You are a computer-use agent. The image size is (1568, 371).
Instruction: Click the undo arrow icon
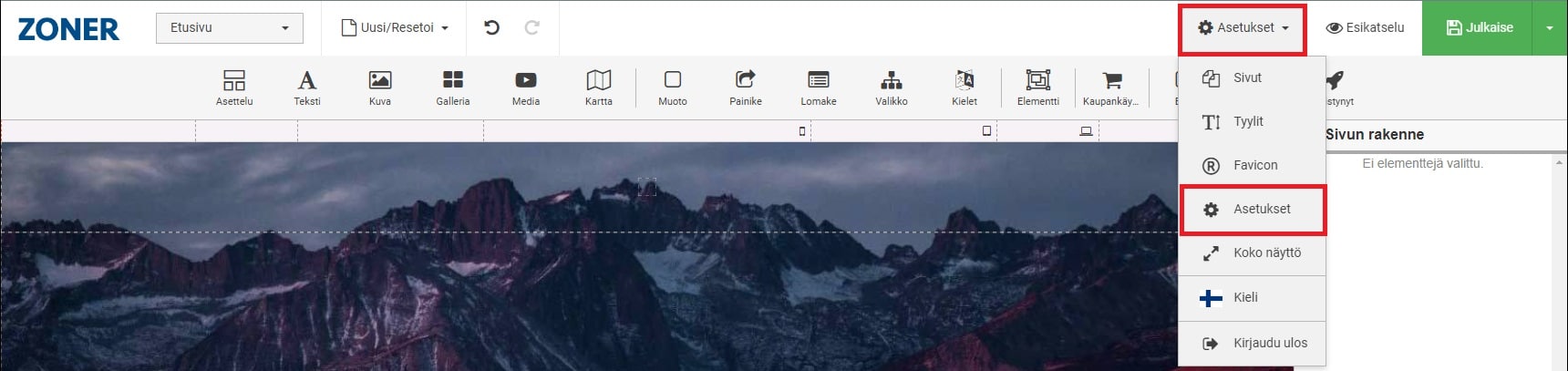pos(491,27)
